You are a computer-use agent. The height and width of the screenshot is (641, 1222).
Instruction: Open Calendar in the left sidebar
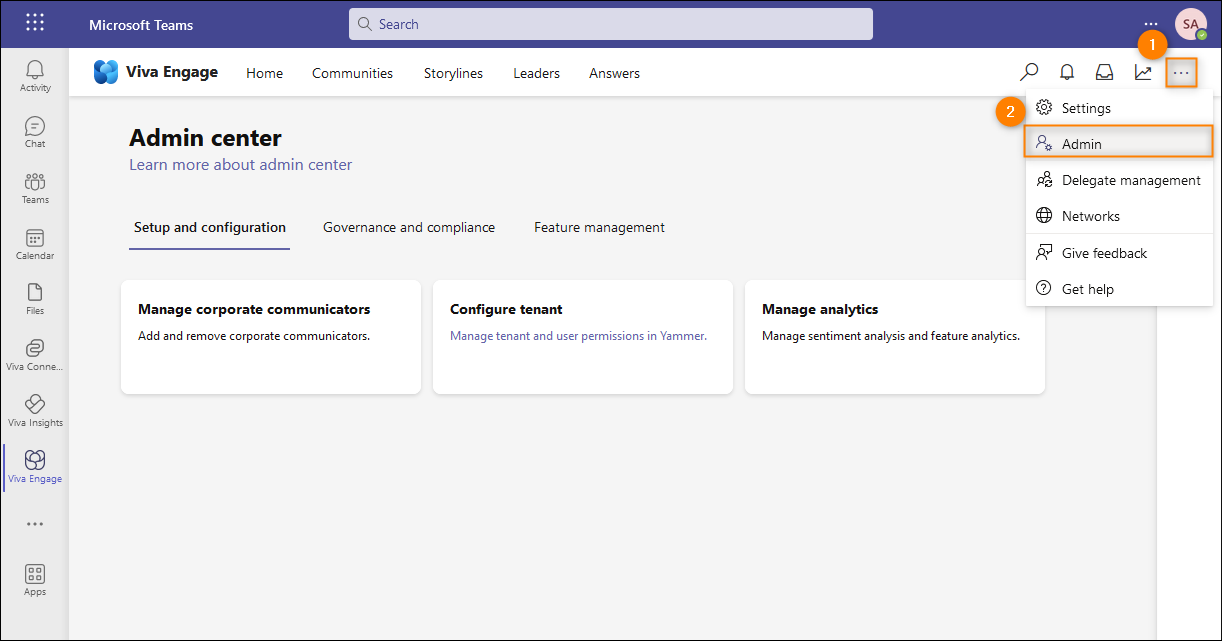click(x=35, y=244)
